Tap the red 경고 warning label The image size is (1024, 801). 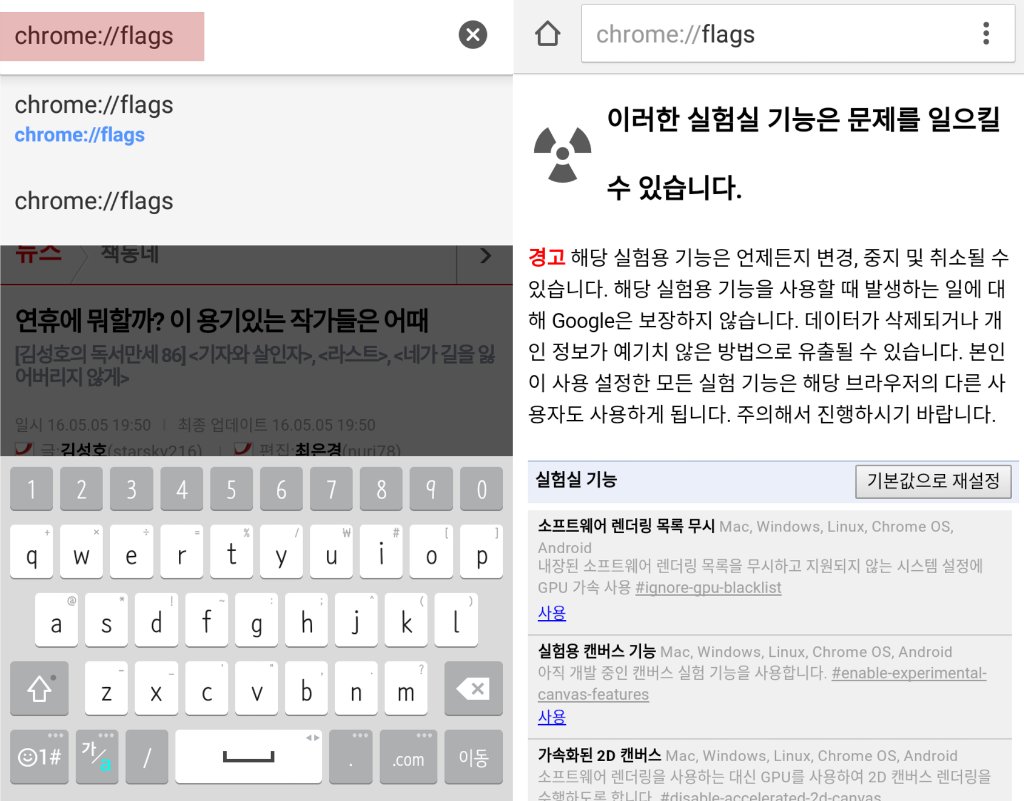coord(547,257)
